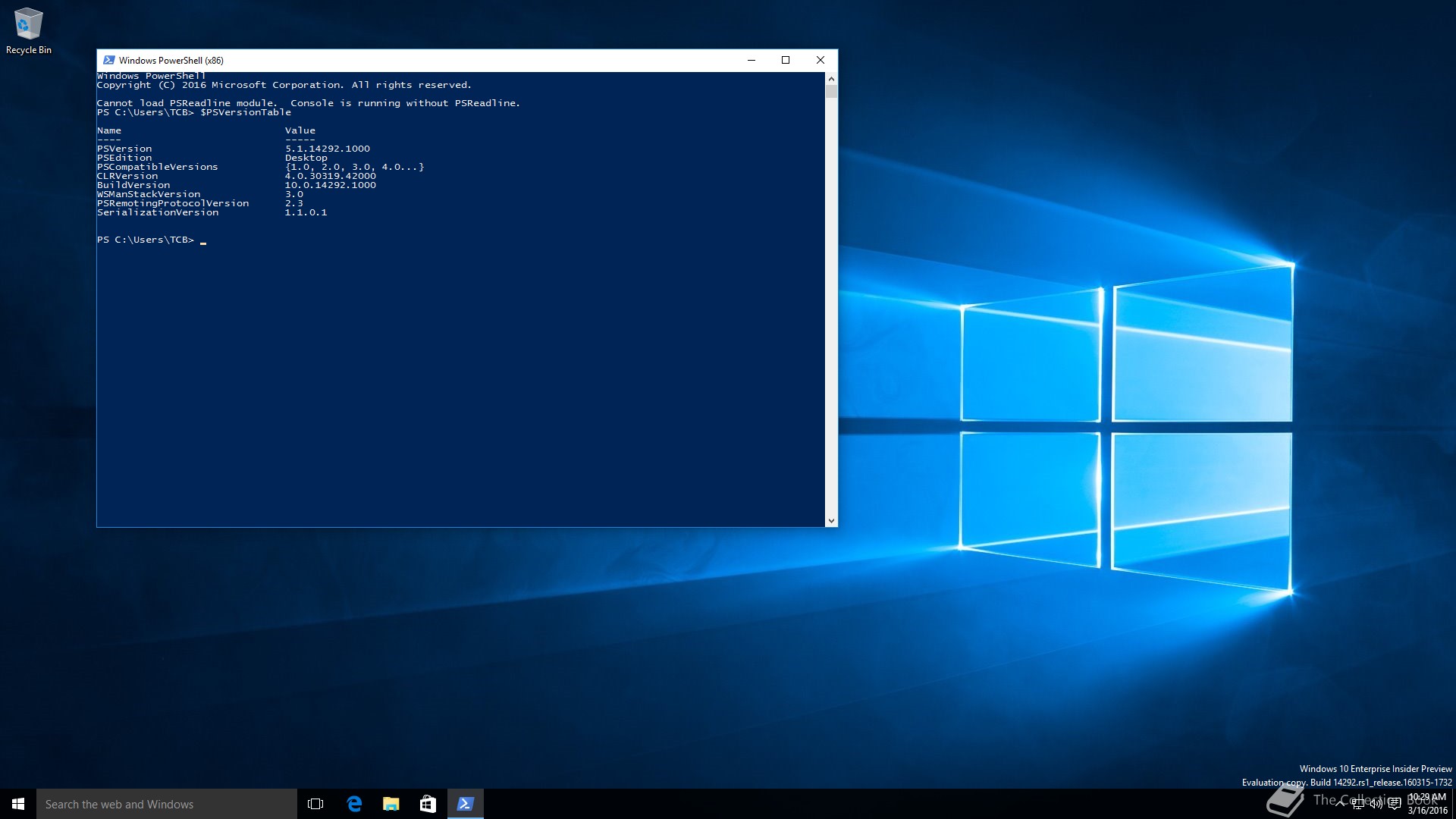Click the 'Value' column header
This screenshot has width=1456, height=819.
click(300, 130)
